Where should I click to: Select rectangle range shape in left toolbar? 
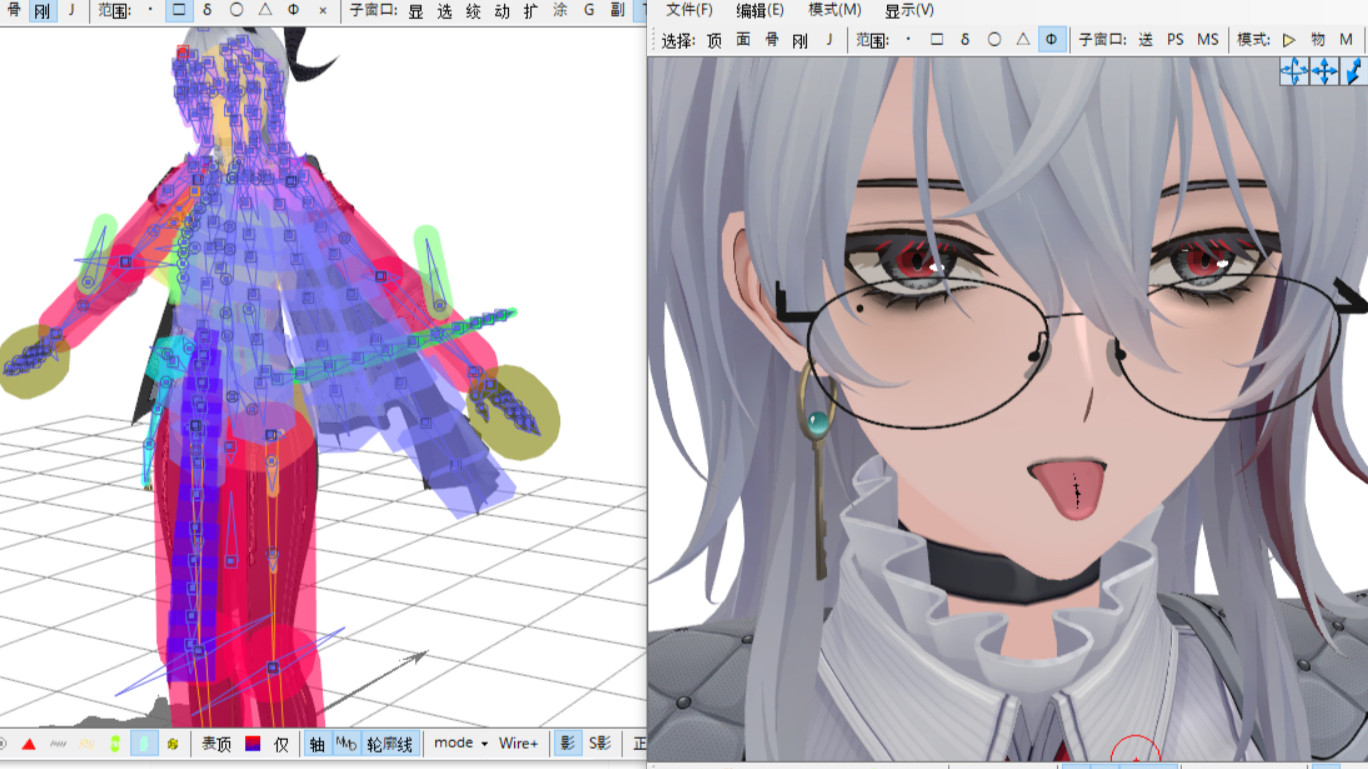(x=179, y=10)
